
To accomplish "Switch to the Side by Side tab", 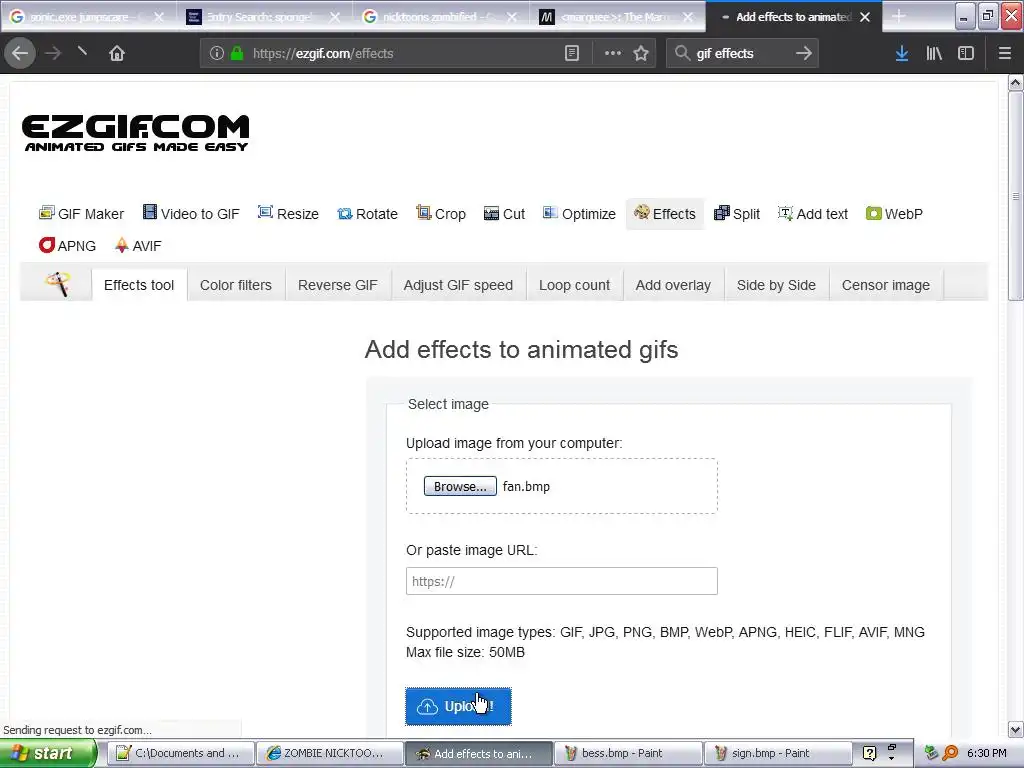I will pos(776,285).
